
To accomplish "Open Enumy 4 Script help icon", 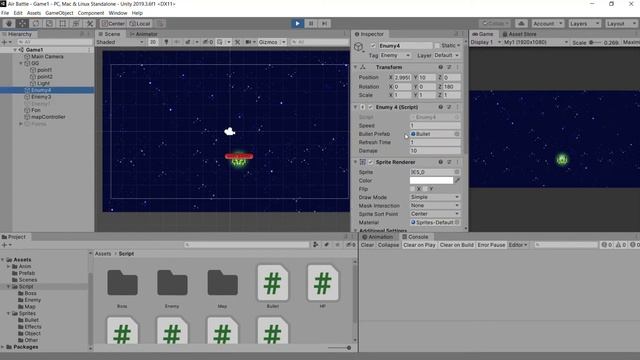I will [x=440, y=107].
